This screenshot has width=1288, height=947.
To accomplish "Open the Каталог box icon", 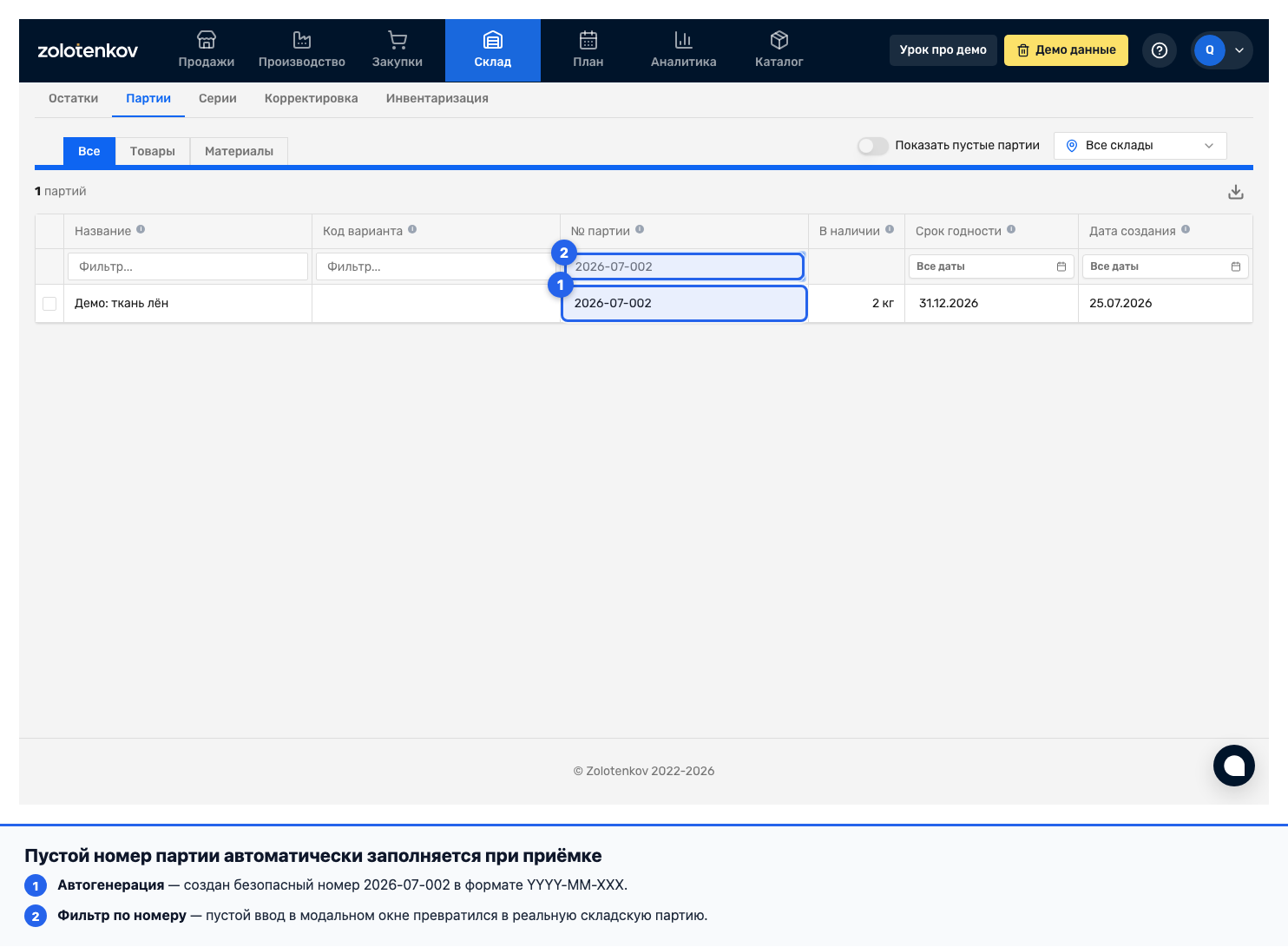I will point(779,40).
